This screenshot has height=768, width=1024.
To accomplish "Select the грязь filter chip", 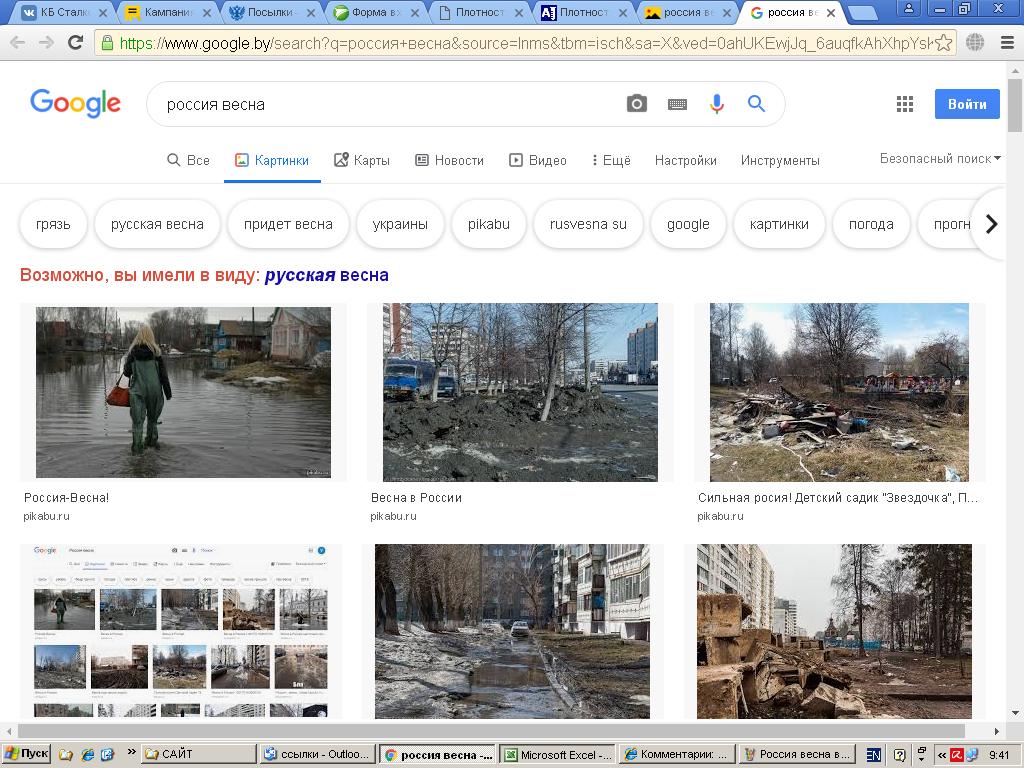I will click(53, 224).
